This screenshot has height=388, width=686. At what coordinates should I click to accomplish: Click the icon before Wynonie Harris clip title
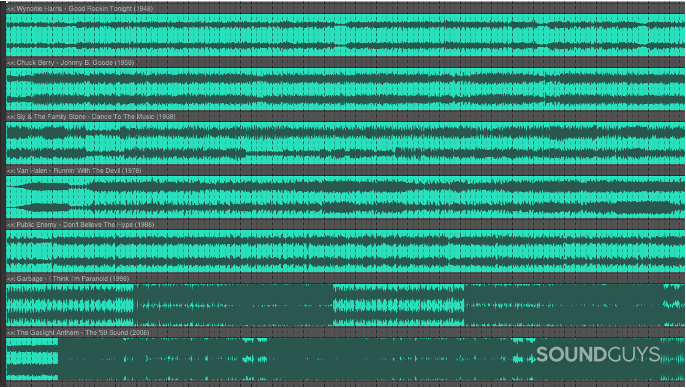click(x=11, y=9)
